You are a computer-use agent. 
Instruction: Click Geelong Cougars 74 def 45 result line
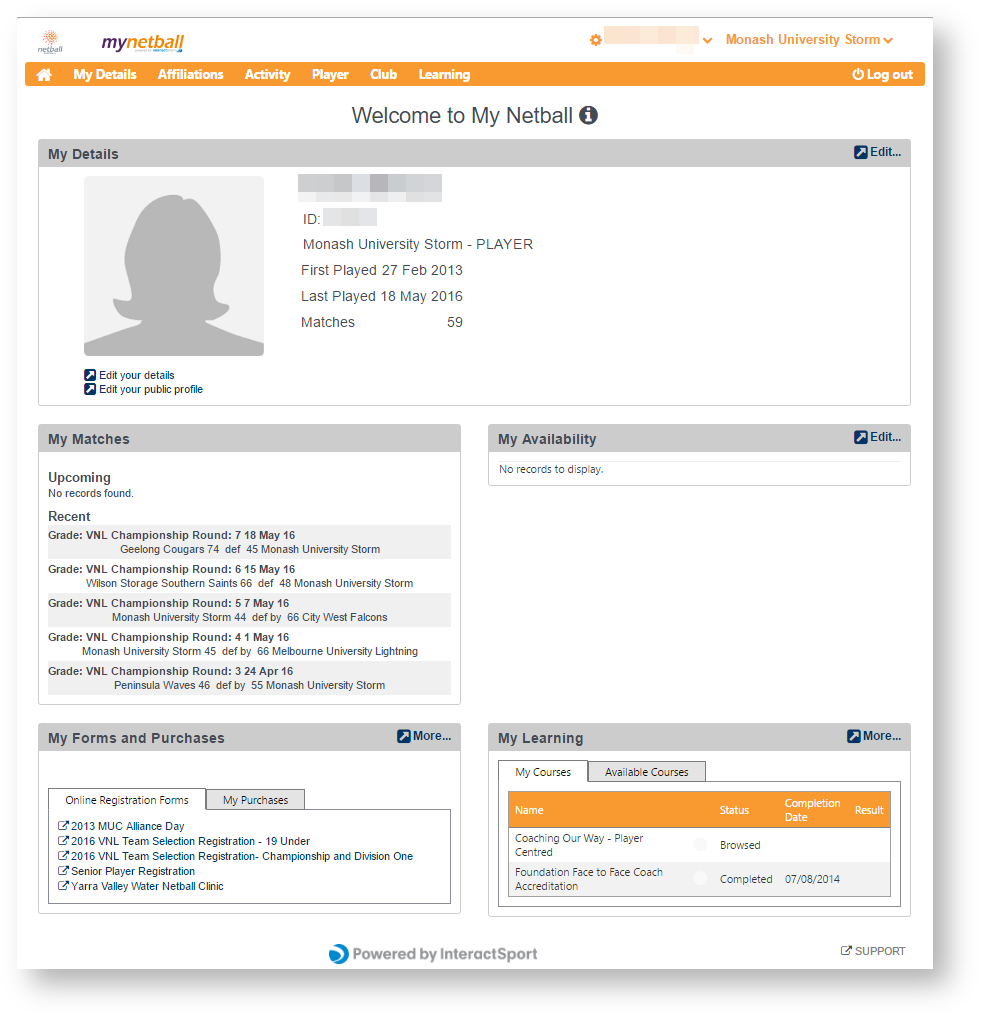coord(250,549)
